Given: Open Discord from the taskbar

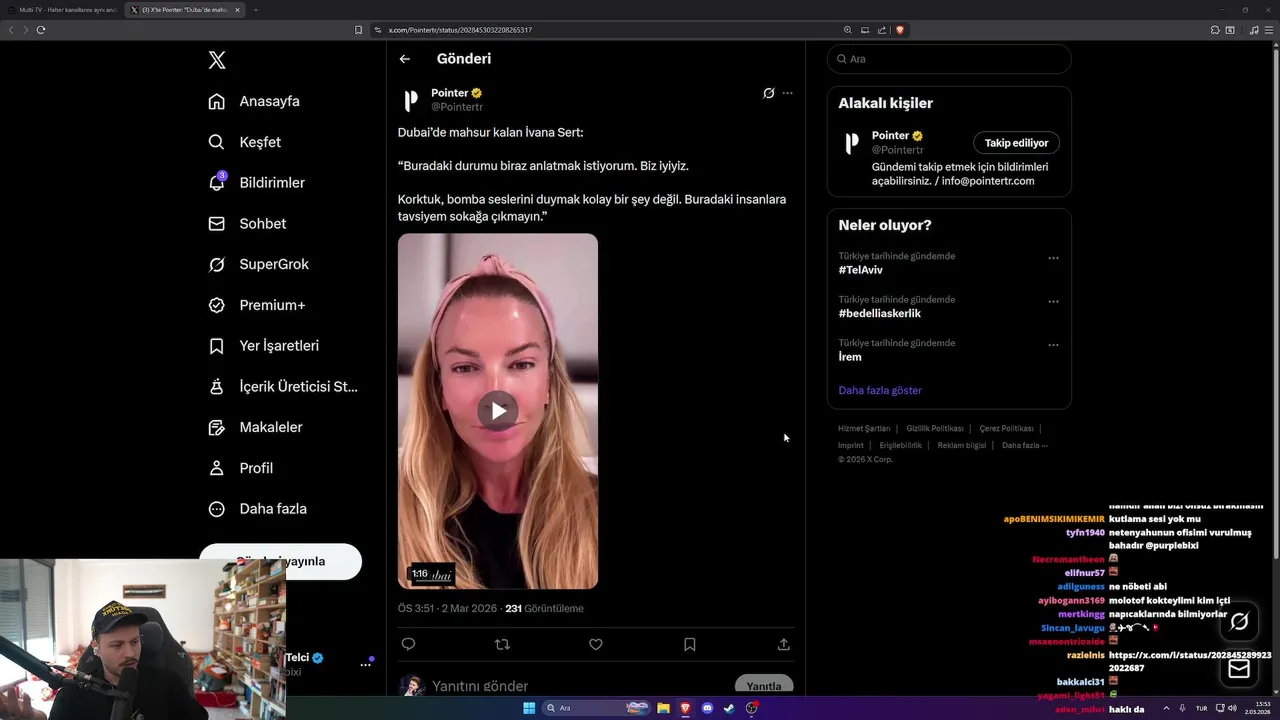Looking at the screenshot, I should point(707,708).
